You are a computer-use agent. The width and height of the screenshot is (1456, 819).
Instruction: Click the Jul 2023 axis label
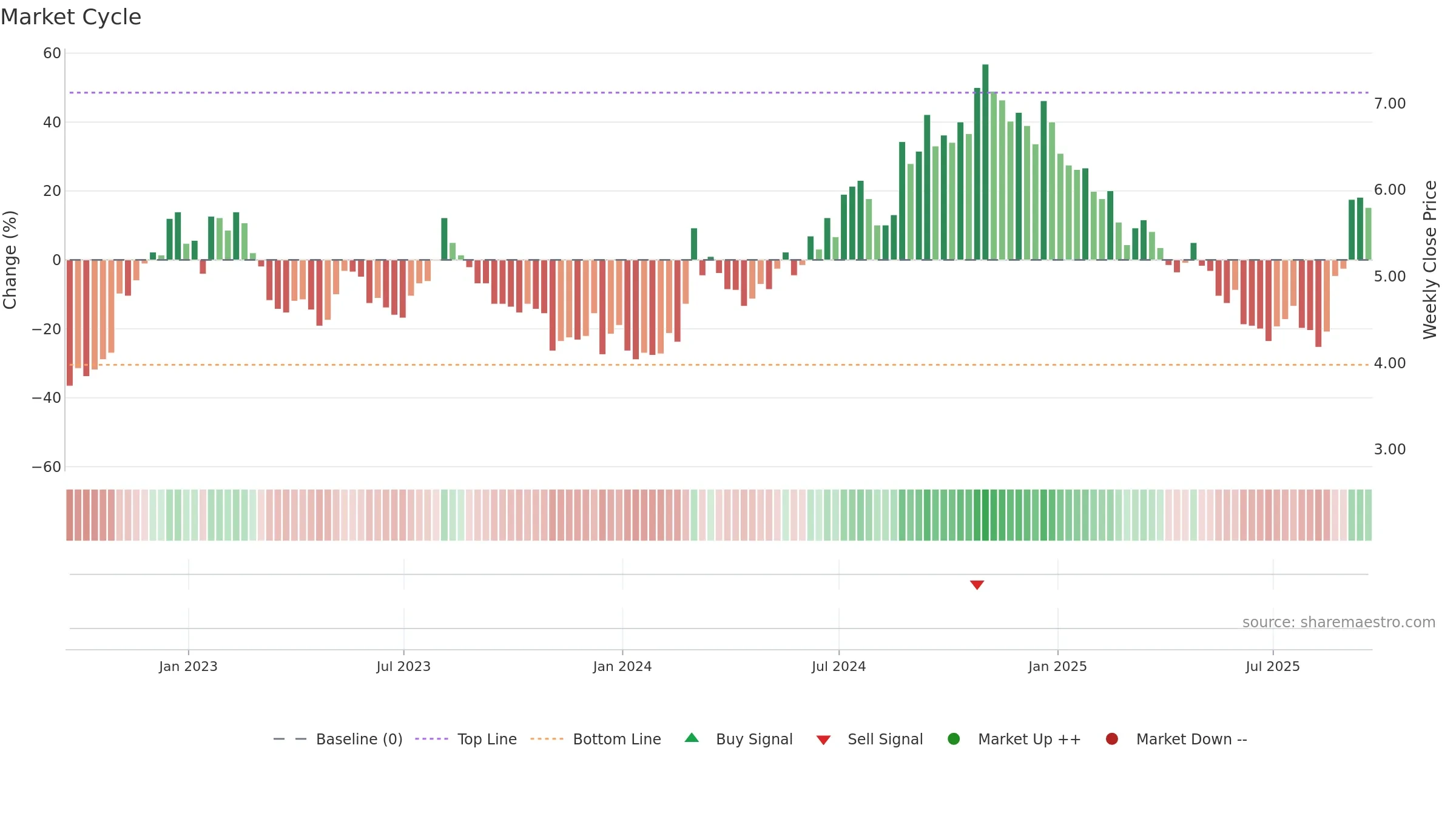pyautogui.click(x=403, y=667)
